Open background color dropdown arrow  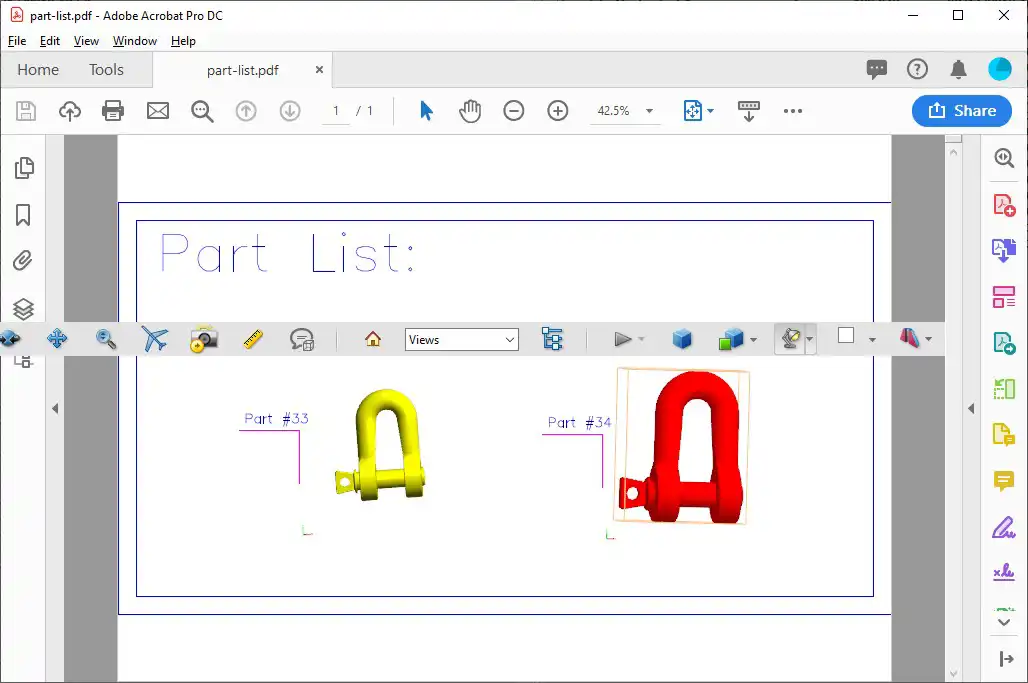(872, 340)
